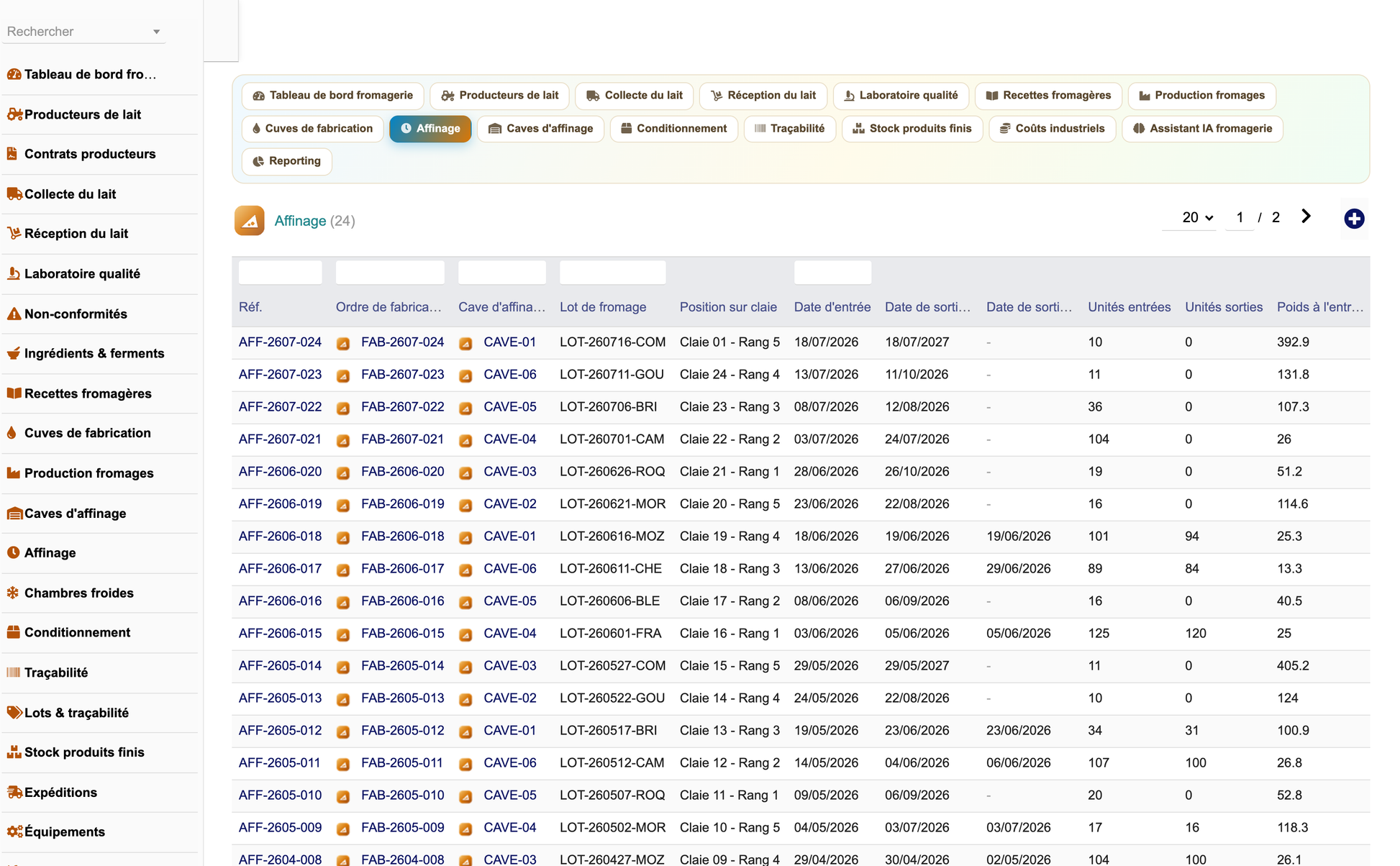Open record AFF-2607-024
This screenshot has width=1400, height=866.
(280, 342)
